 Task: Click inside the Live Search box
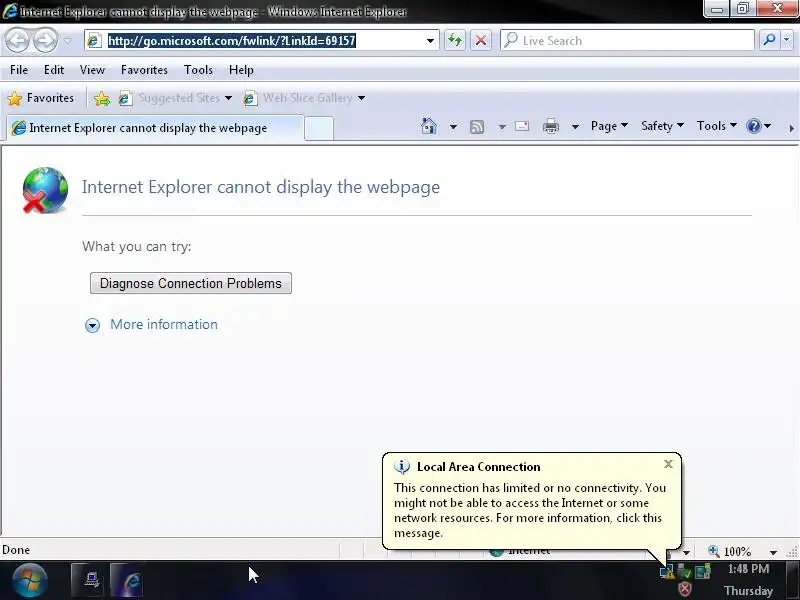tap(627, 40)
